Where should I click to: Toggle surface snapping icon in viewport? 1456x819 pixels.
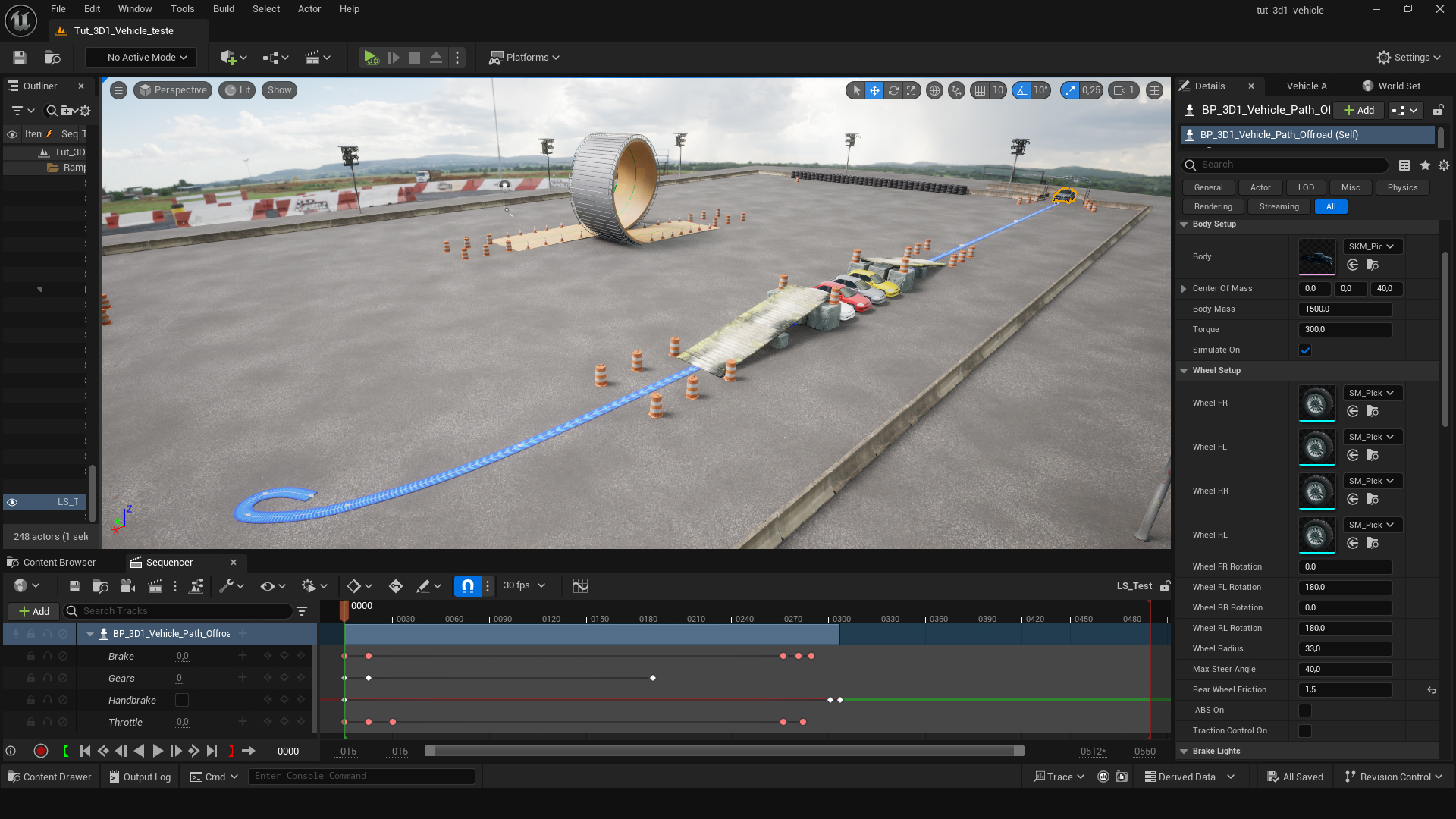pyautogui.click(x=956, y=90)
